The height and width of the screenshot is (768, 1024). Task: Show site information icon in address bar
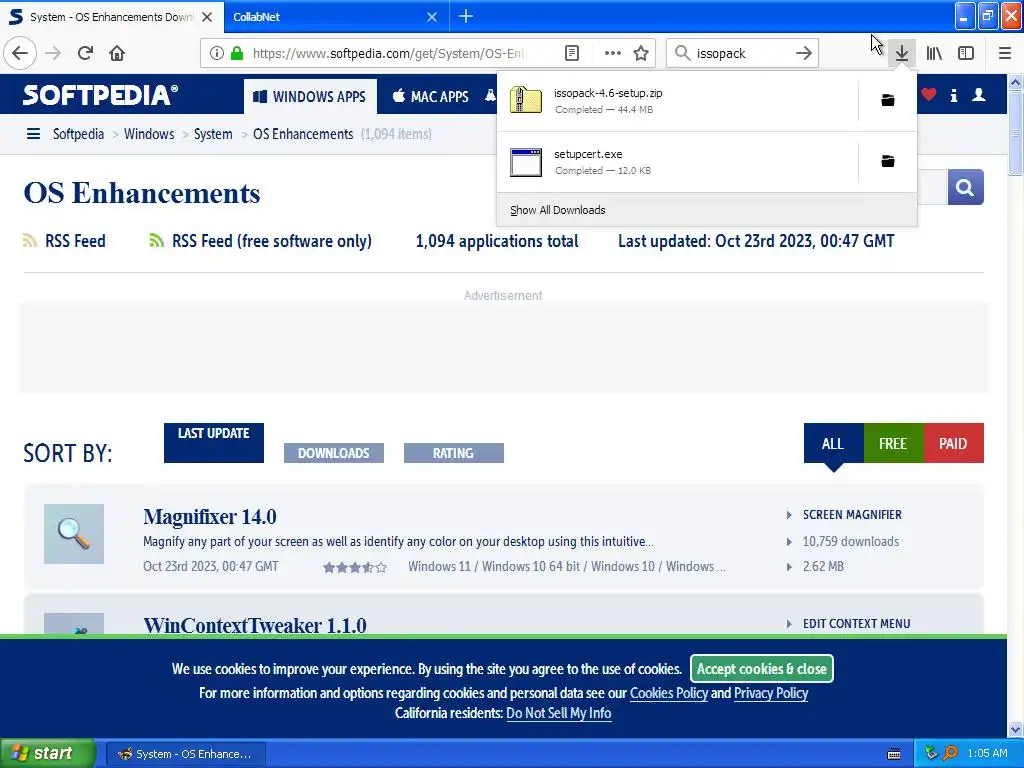(217, 53)
